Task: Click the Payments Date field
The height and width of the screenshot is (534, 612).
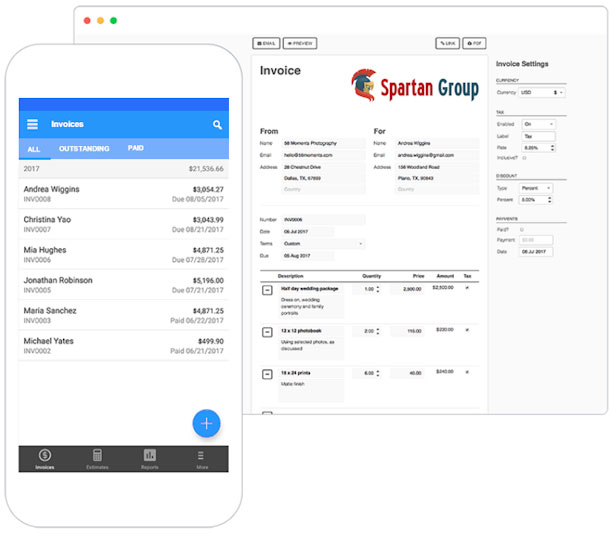Action: [x=536, y=252]
